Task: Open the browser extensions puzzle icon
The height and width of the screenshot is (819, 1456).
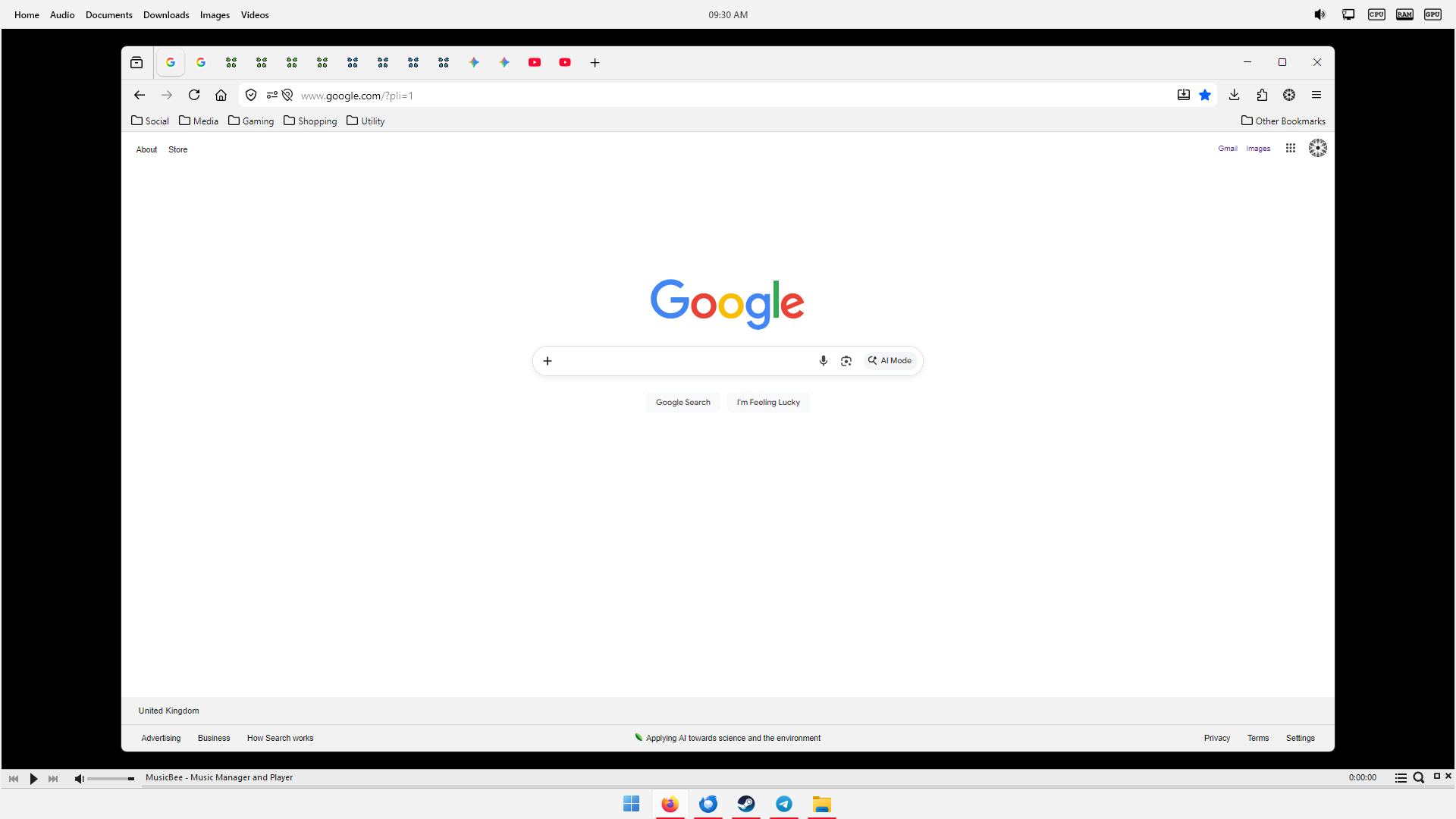Action: pos(1262,95)
